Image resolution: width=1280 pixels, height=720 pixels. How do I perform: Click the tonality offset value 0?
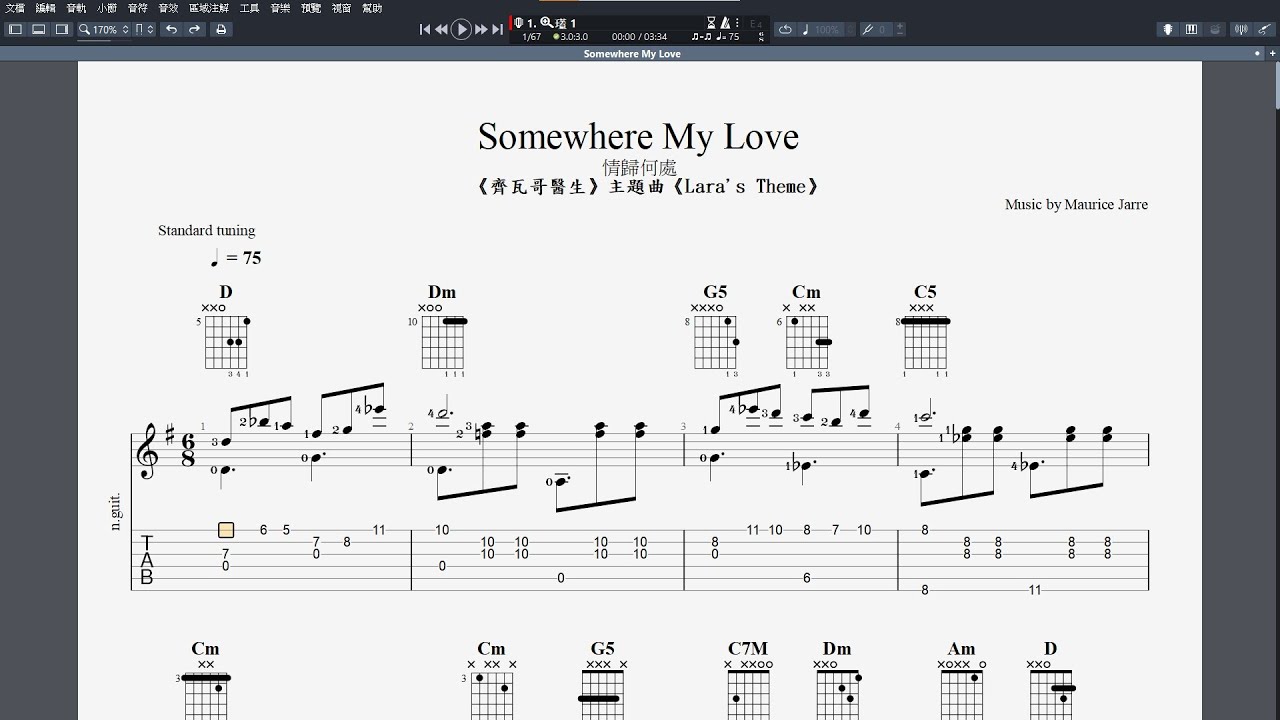click(x=882, y=30)
